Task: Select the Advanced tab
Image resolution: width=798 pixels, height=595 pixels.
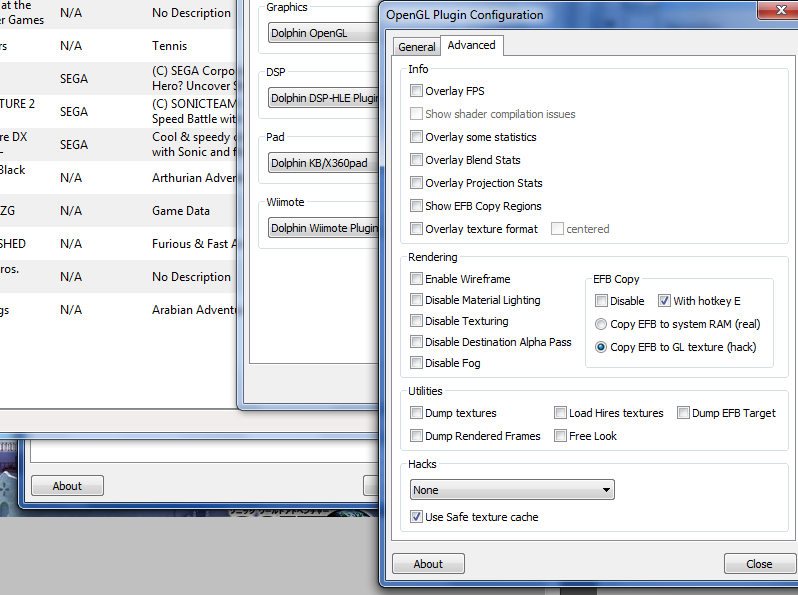Action: 471,45
